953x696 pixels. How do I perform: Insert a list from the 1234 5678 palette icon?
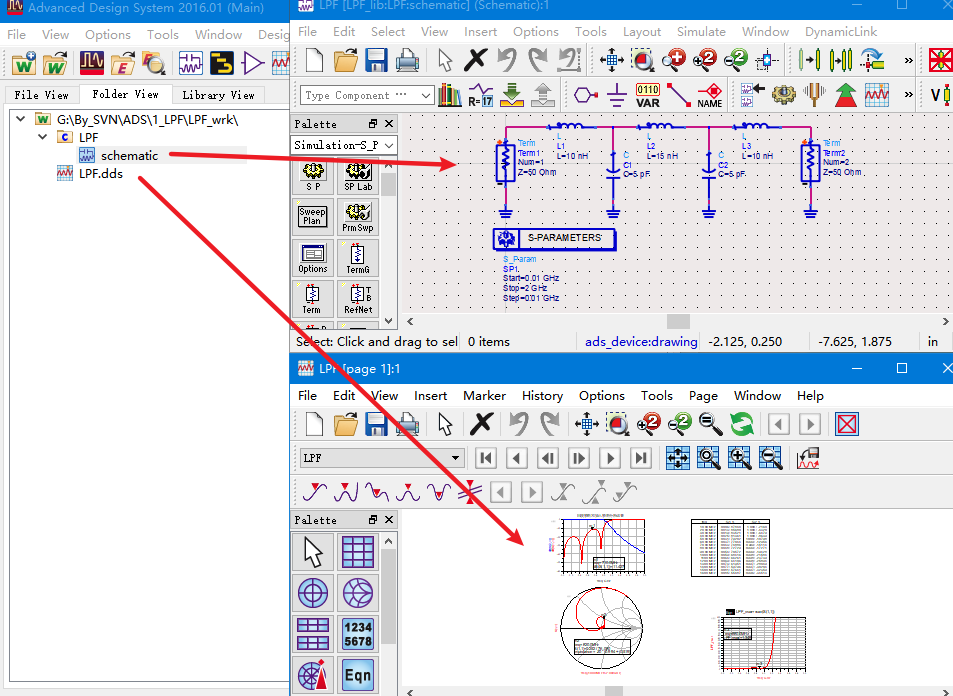(358, 634)
